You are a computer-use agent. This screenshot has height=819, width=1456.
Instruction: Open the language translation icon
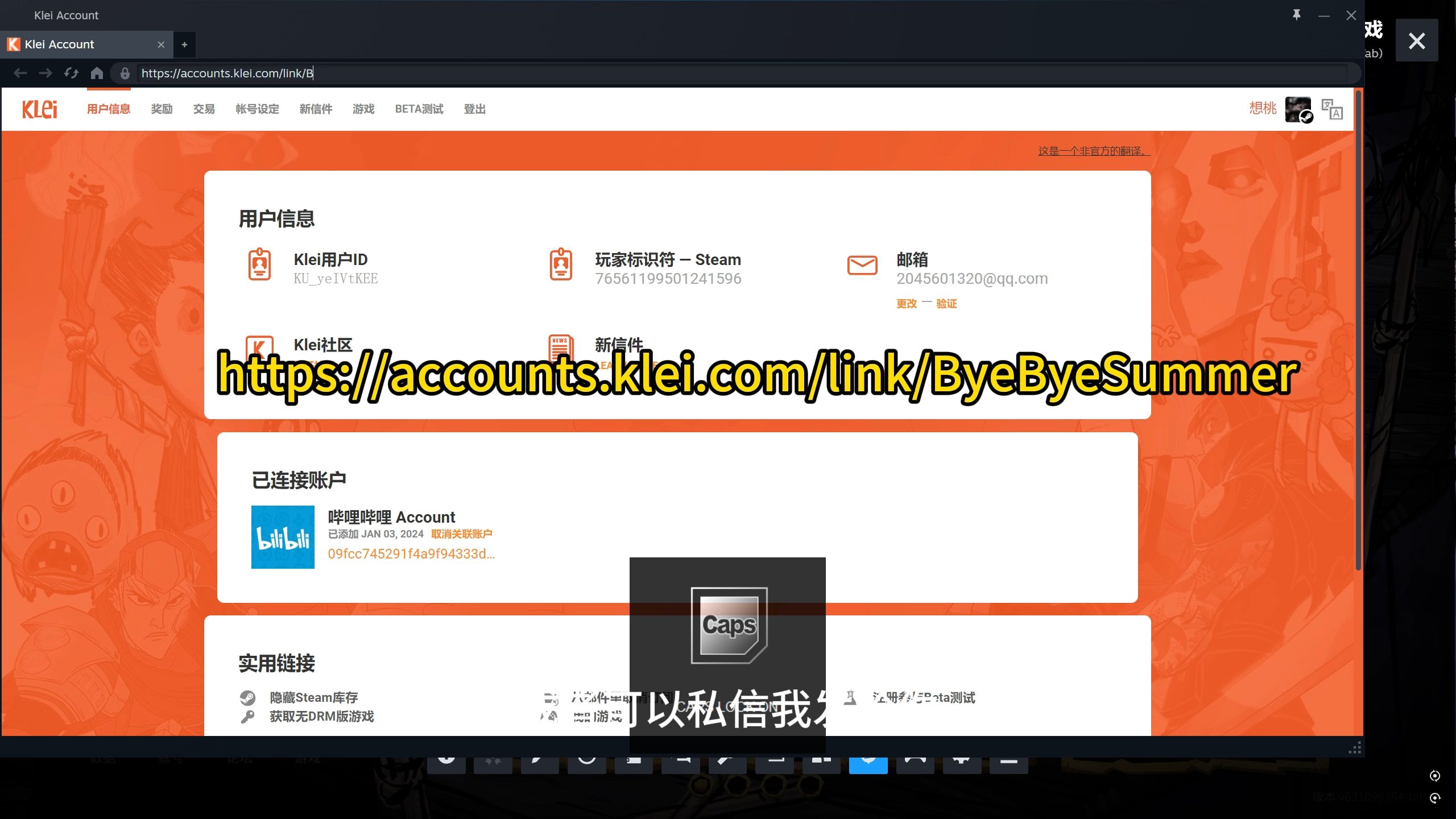1332,109
